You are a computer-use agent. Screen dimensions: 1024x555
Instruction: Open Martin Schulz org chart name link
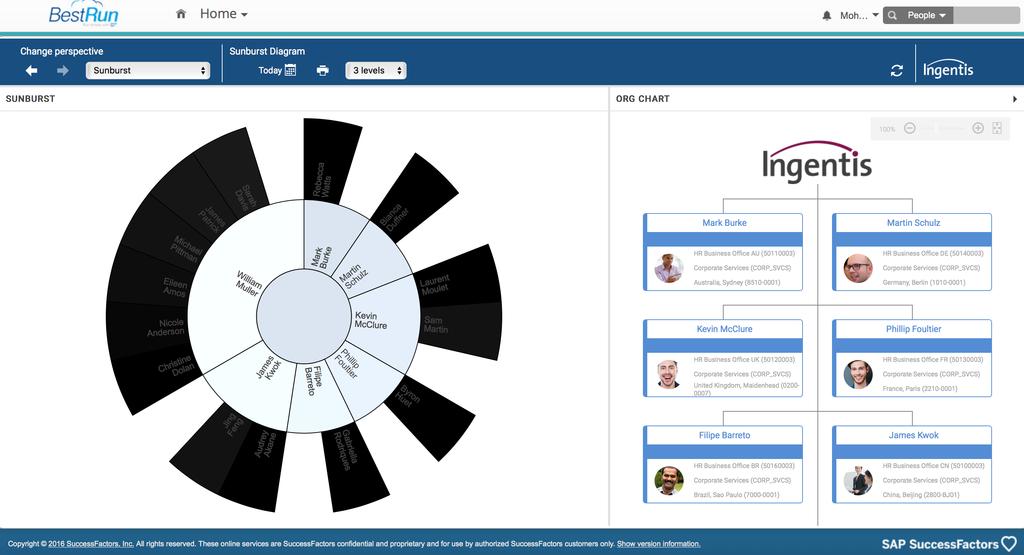click(x=913, y=223)
